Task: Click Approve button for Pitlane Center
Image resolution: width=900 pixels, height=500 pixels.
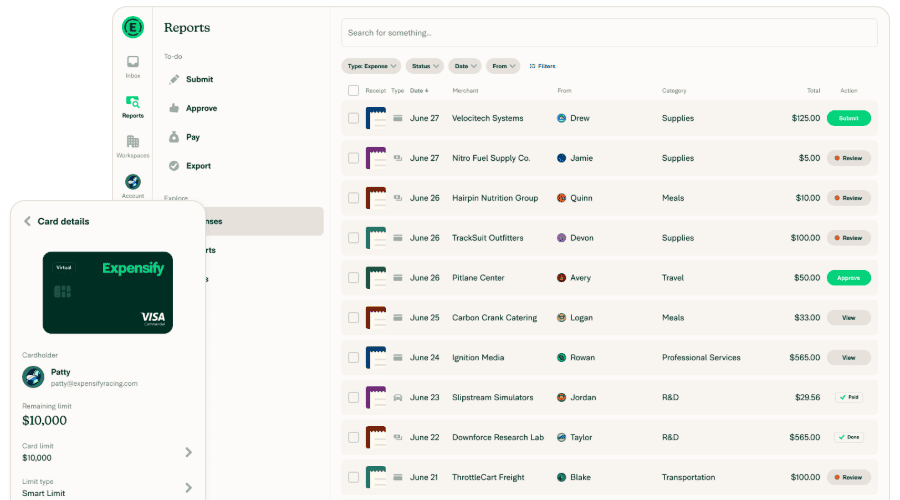Action: click(848, 278)
